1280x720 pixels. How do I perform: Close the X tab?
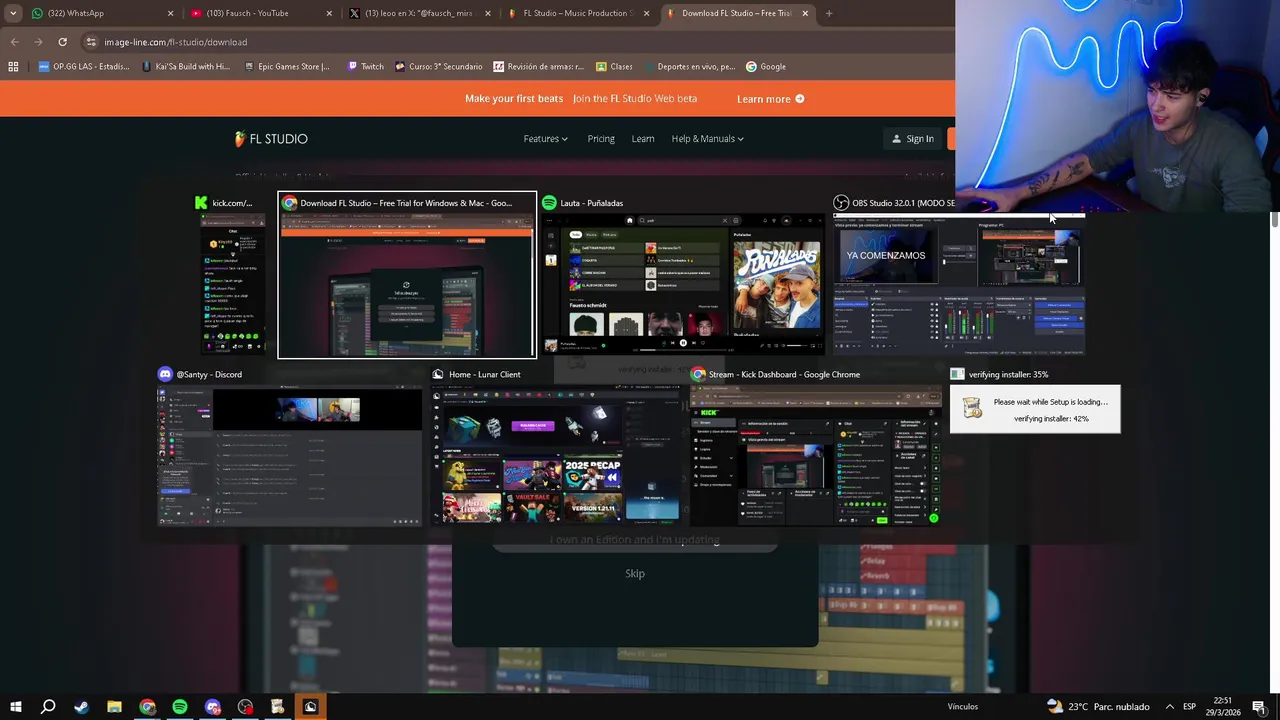coord(488,13)
